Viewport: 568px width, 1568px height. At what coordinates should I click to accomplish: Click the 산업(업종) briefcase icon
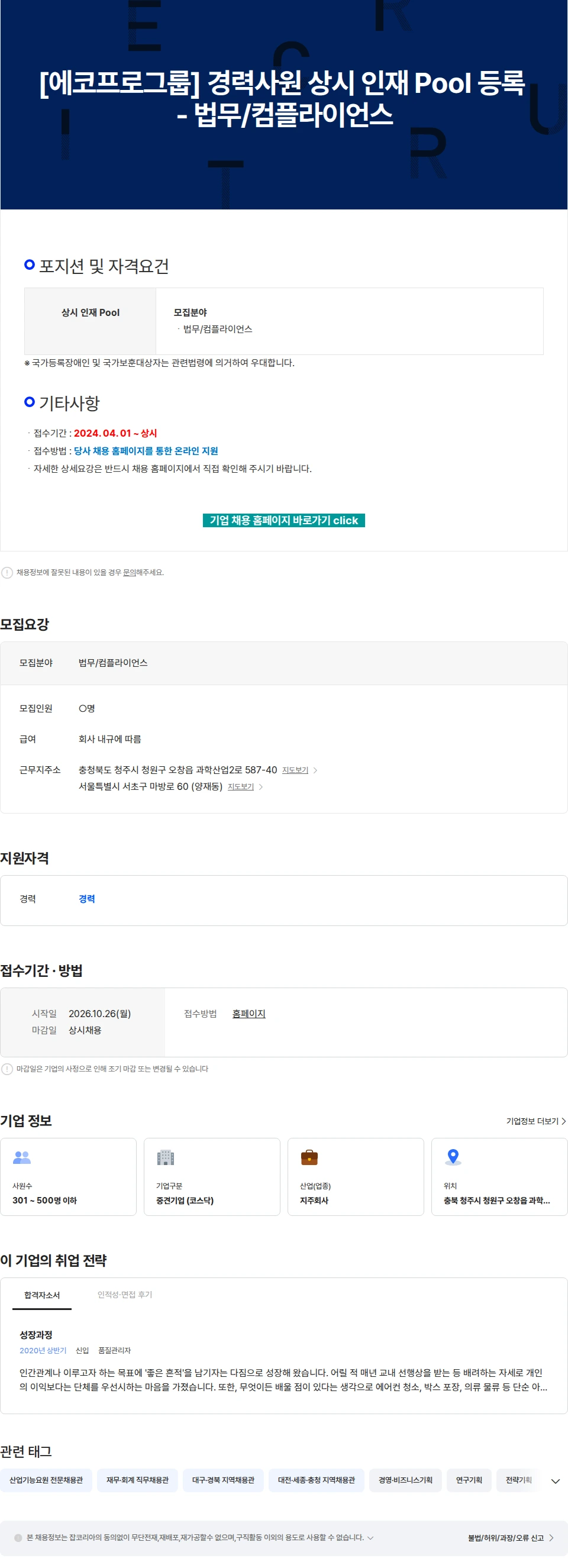(309, 1157)
